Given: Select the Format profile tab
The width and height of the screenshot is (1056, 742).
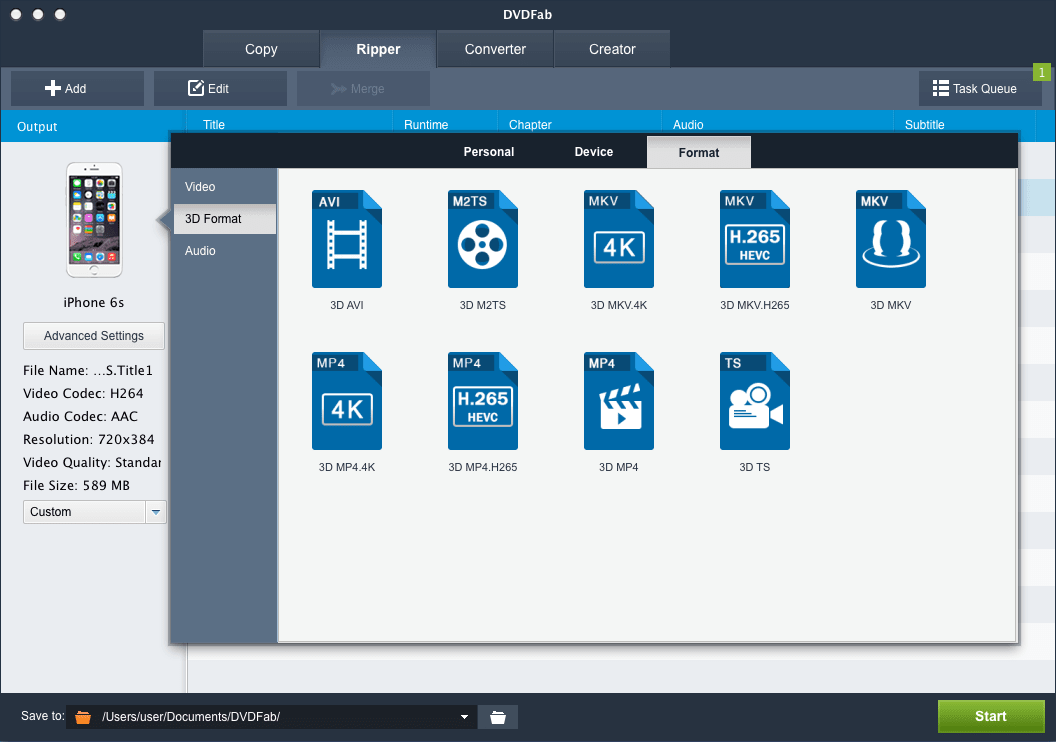Looking at the screenshot, I should (699, 153).
